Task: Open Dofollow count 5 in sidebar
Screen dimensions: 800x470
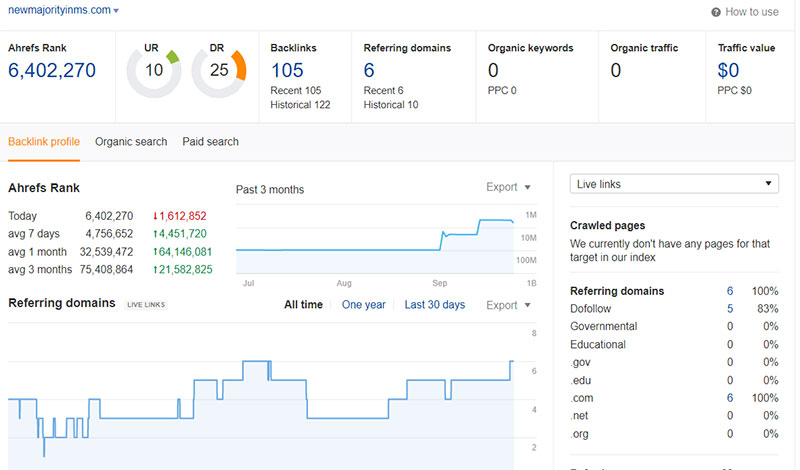Action: pyautogui.click(x=730, y=309)
